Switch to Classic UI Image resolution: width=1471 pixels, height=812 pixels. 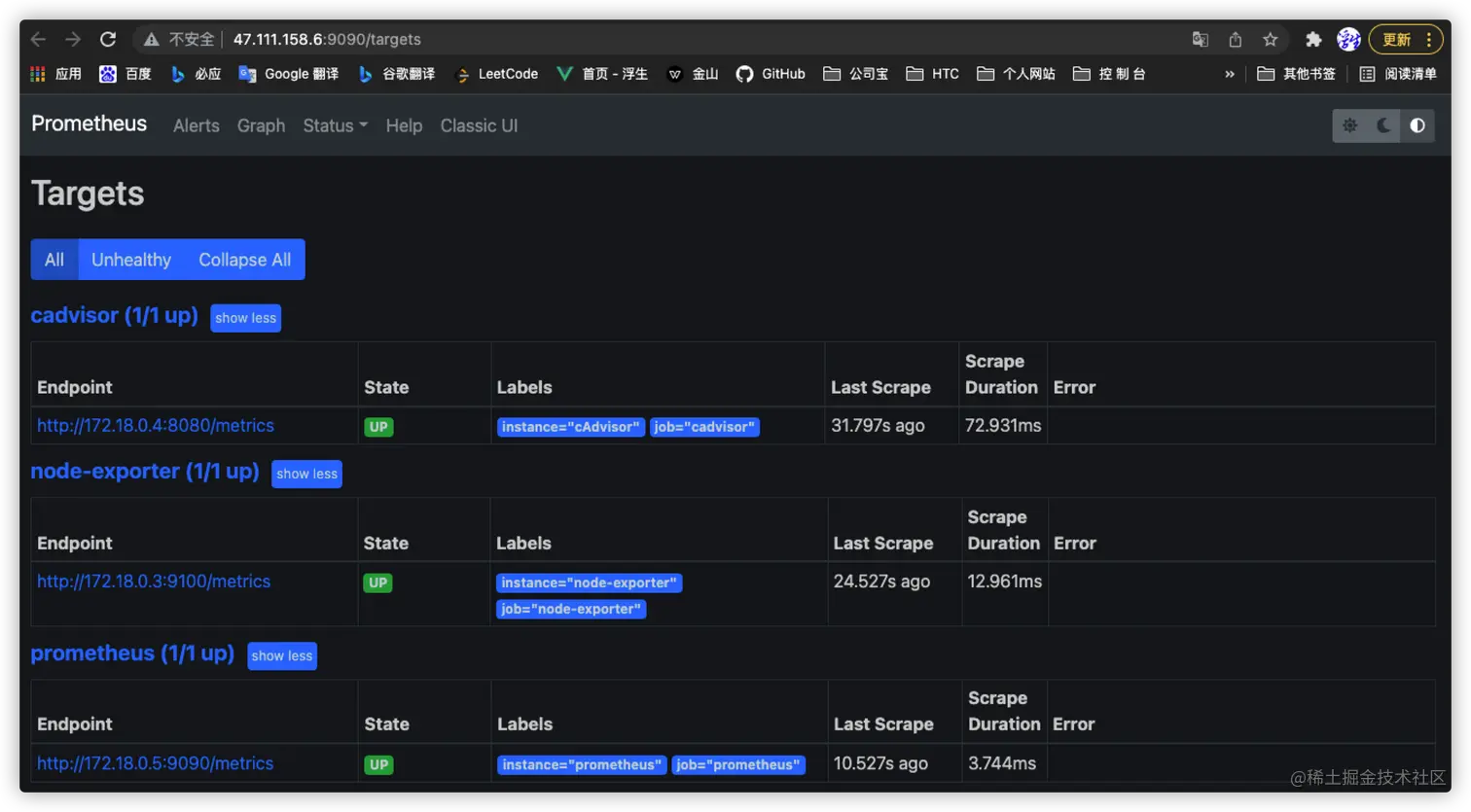[x=479, y=125]
